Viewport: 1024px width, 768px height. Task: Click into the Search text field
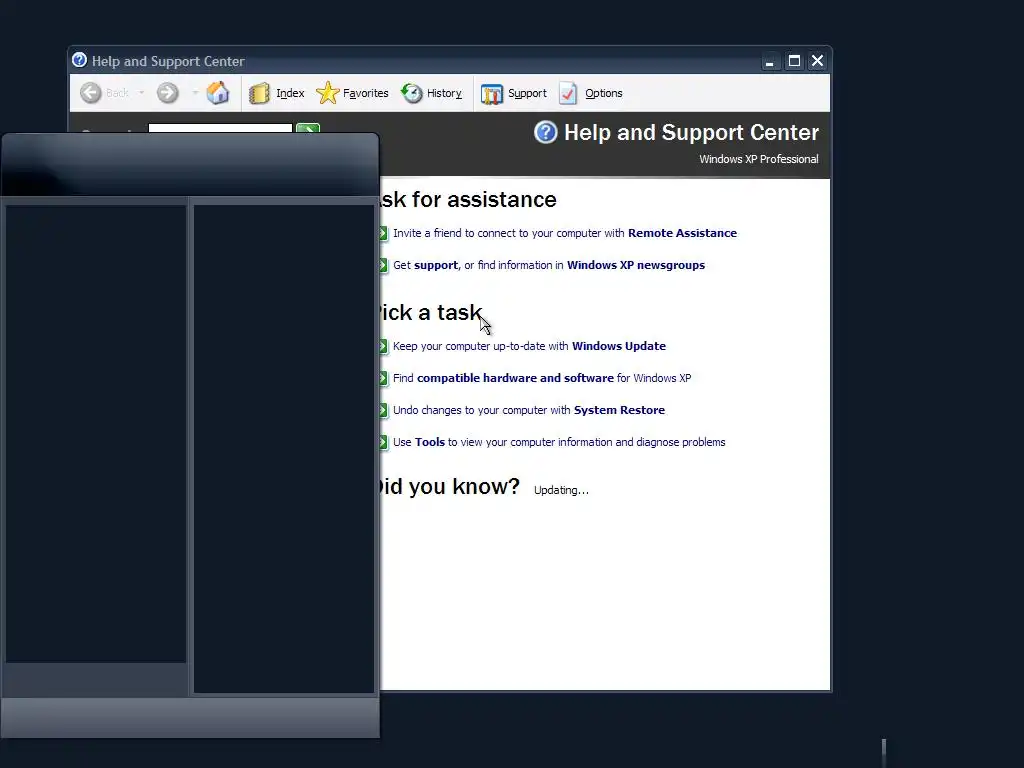tap(220, 128)
